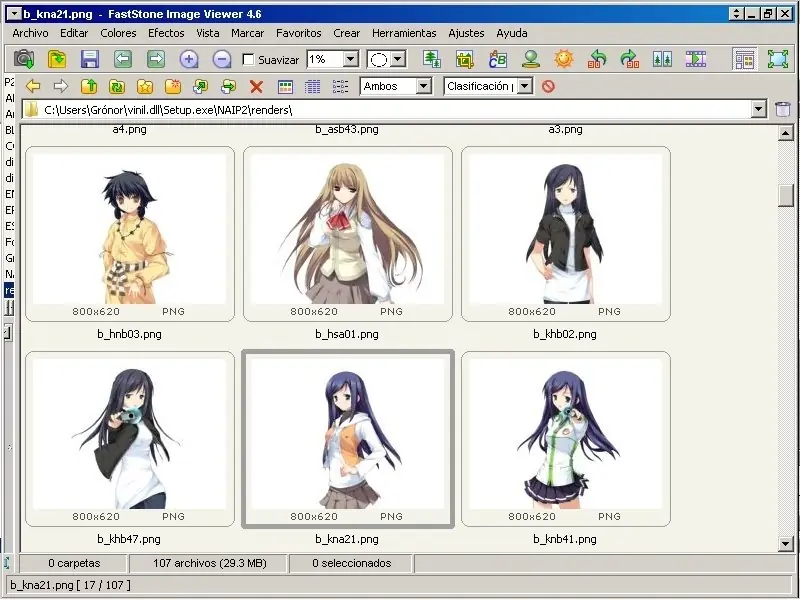Zoom in on the current image

[x=187, y=59]
